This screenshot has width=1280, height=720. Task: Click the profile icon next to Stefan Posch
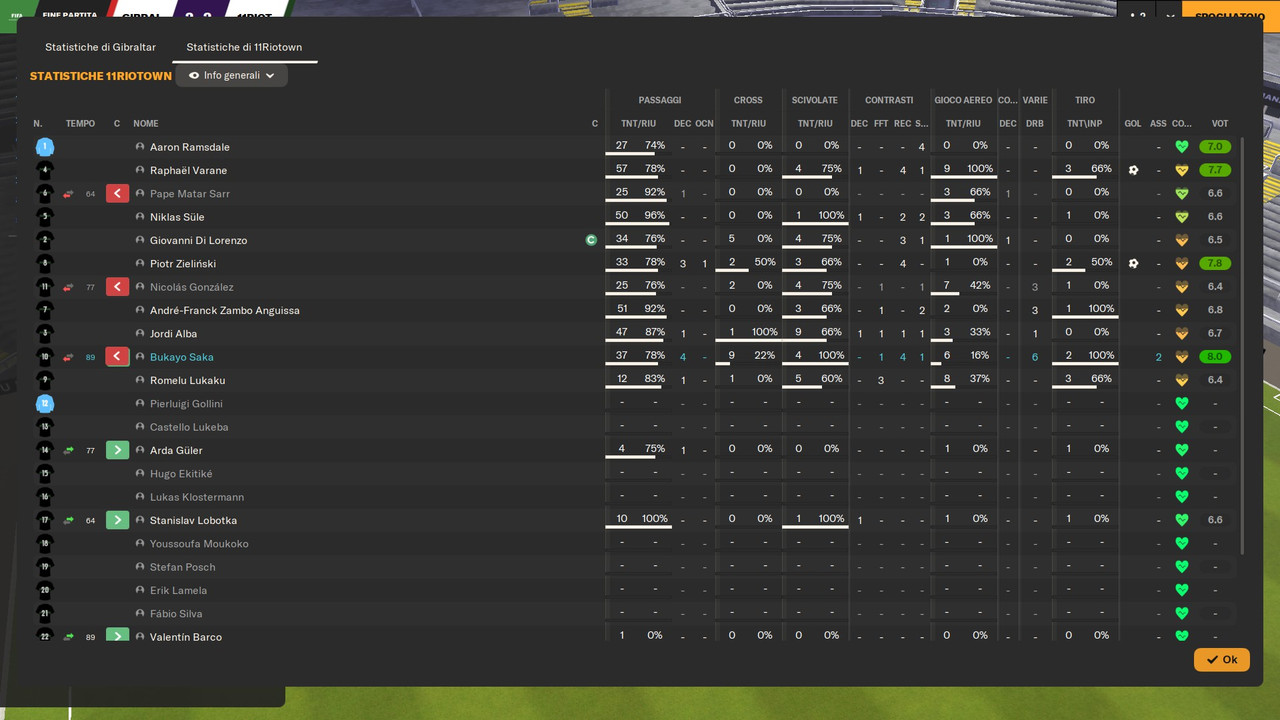141,567
